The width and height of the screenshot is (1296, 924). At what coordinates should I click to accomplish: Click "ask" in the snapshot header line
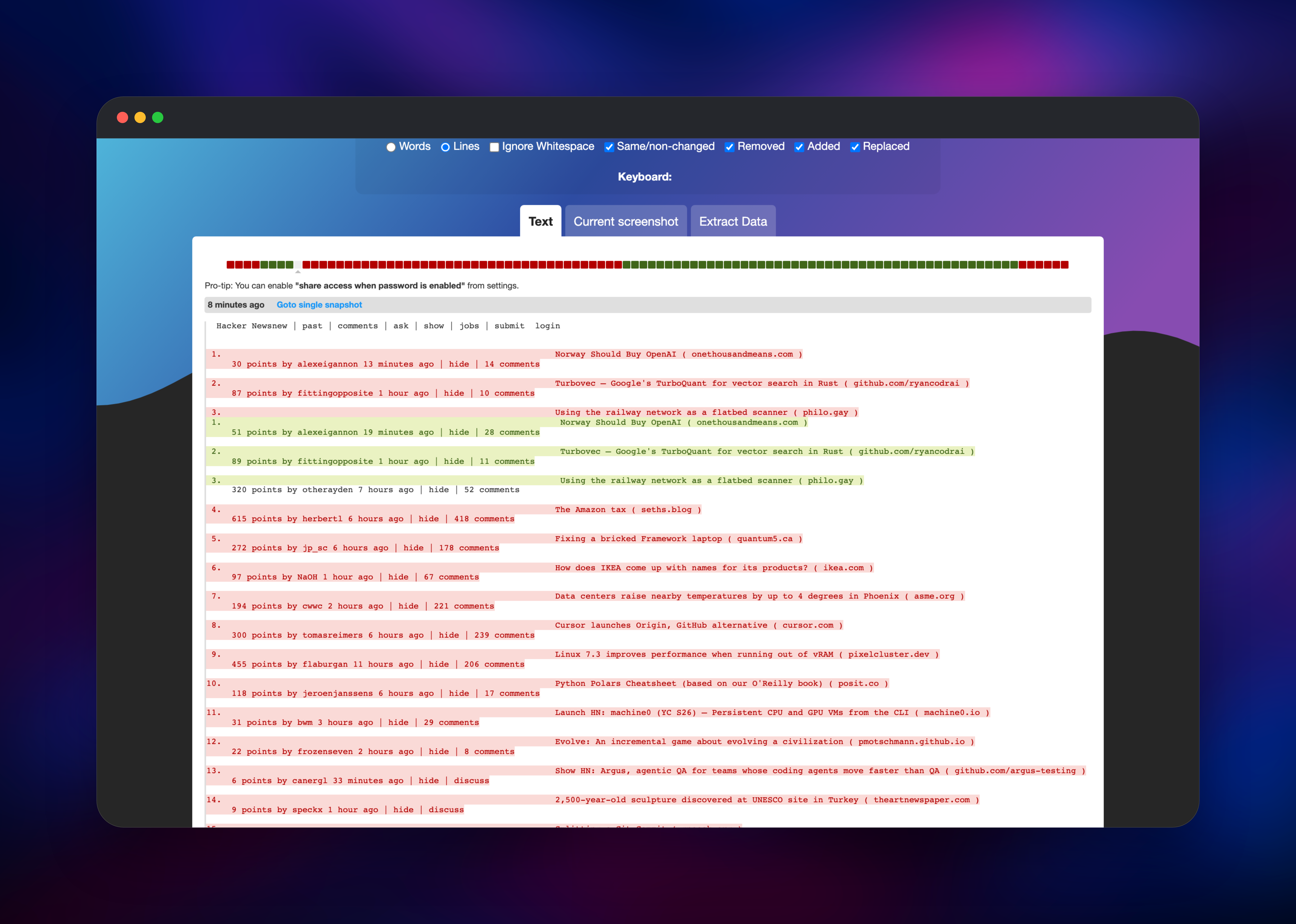tap(401, 326)
